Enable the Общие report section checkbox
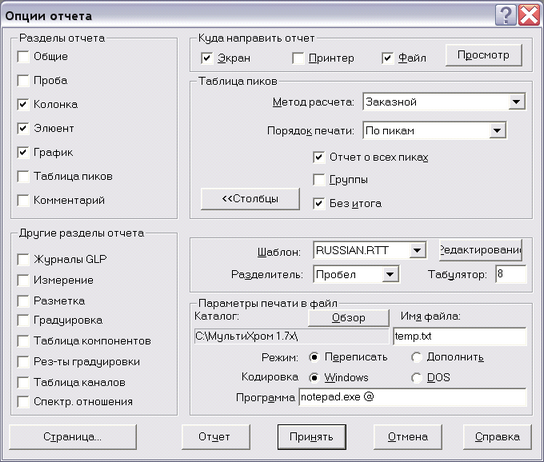Screen dimensions: 544x462 (23, 57)
